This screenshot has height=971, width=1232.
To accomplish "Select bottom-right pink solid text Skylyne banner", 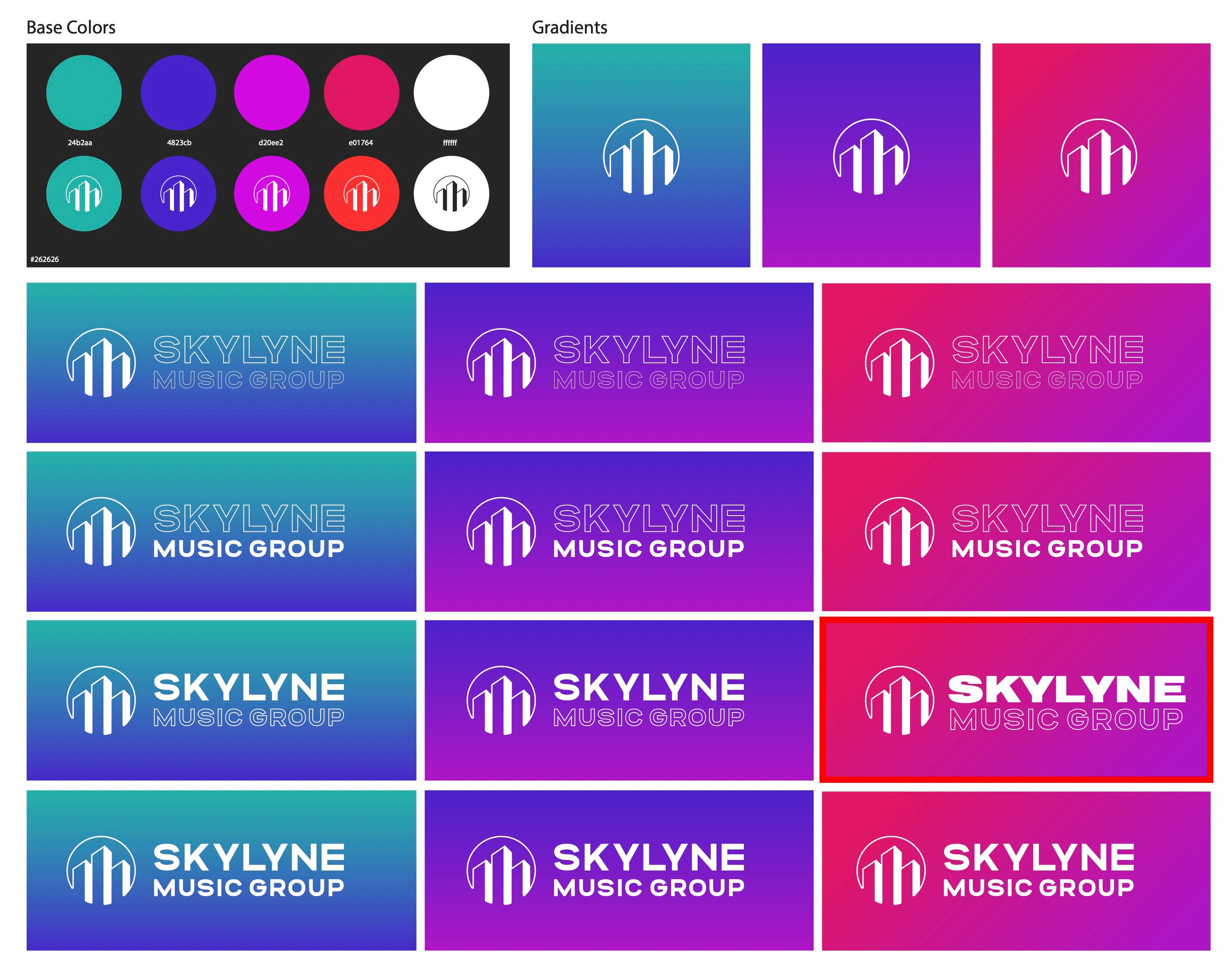I will click(1016, 871).
